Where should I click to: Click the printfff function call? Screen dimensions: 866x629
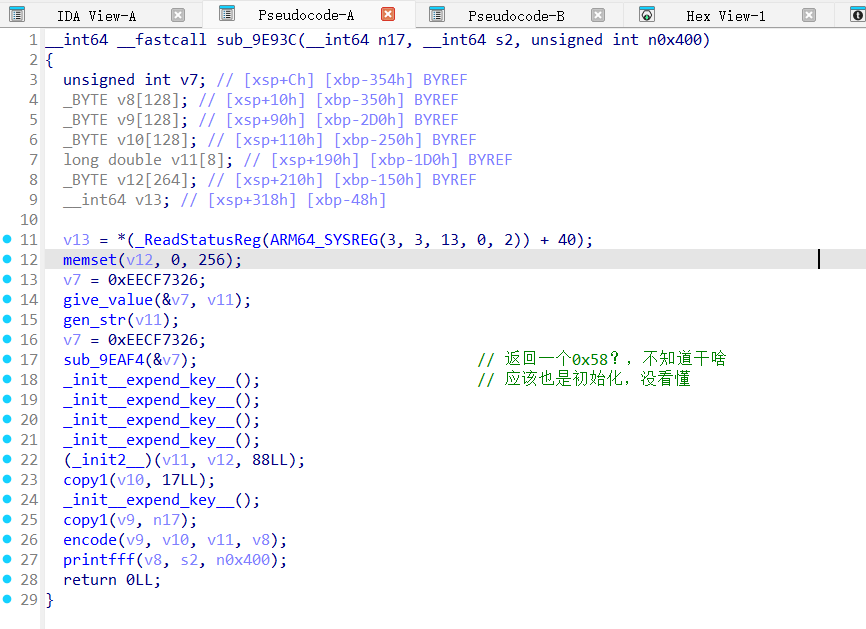(x=99, y=560)
